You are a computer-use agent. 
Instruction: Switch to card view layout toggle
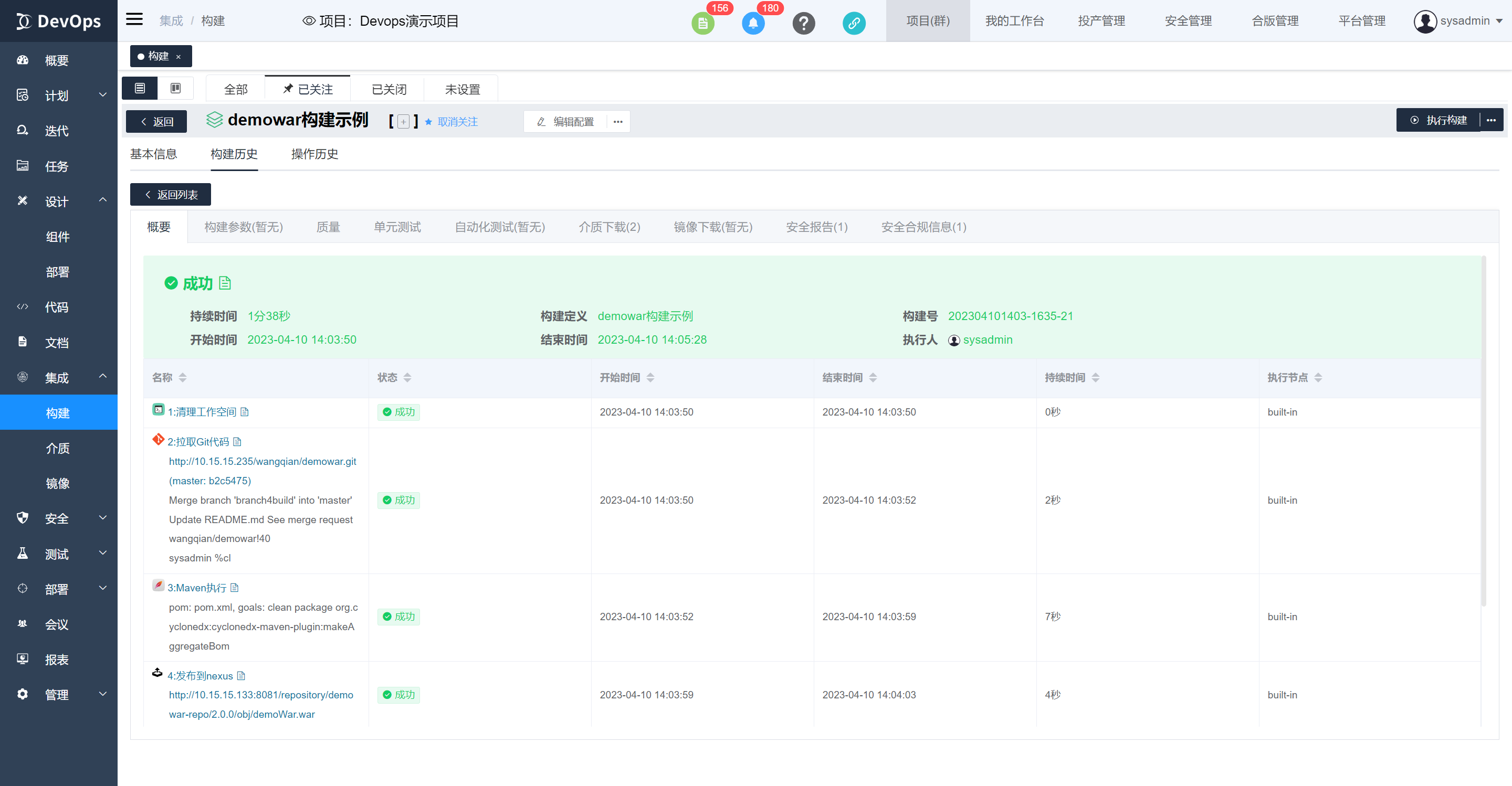tap(175, 89)
